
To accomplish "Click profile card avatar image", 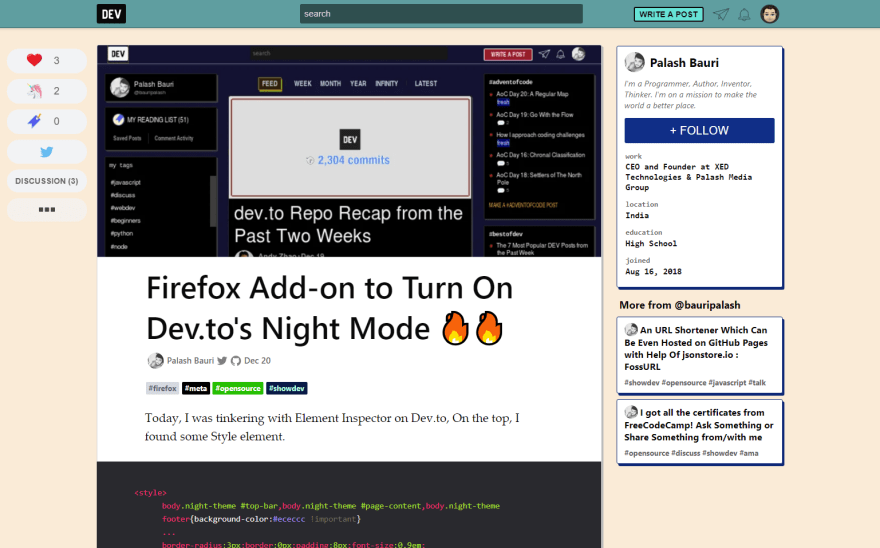I will (635, 62).
